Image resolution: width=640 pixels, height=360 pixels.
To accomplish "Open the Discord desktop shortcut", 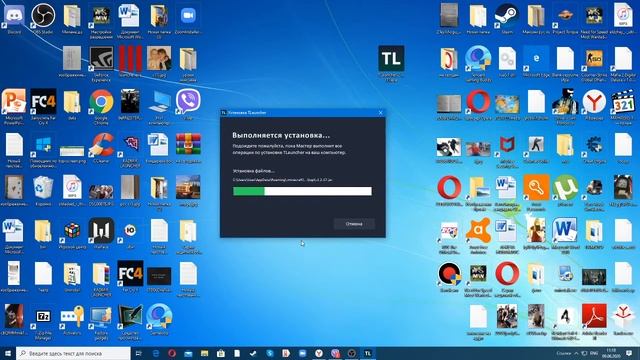I will tap(14, 19).
